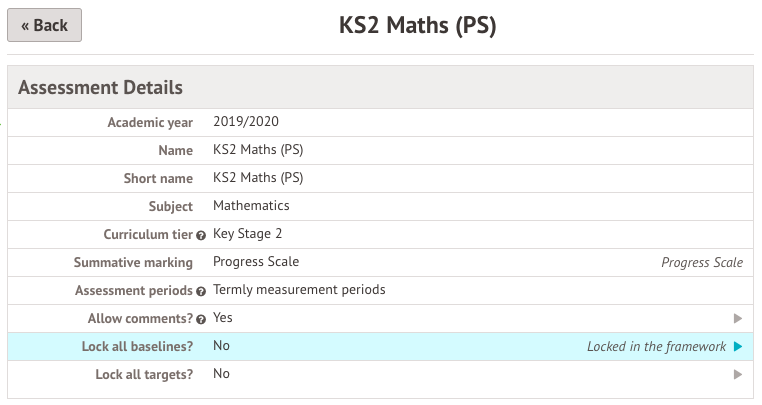762x405 pixels.
Task: Click the Back button
Action: (44, 26)
